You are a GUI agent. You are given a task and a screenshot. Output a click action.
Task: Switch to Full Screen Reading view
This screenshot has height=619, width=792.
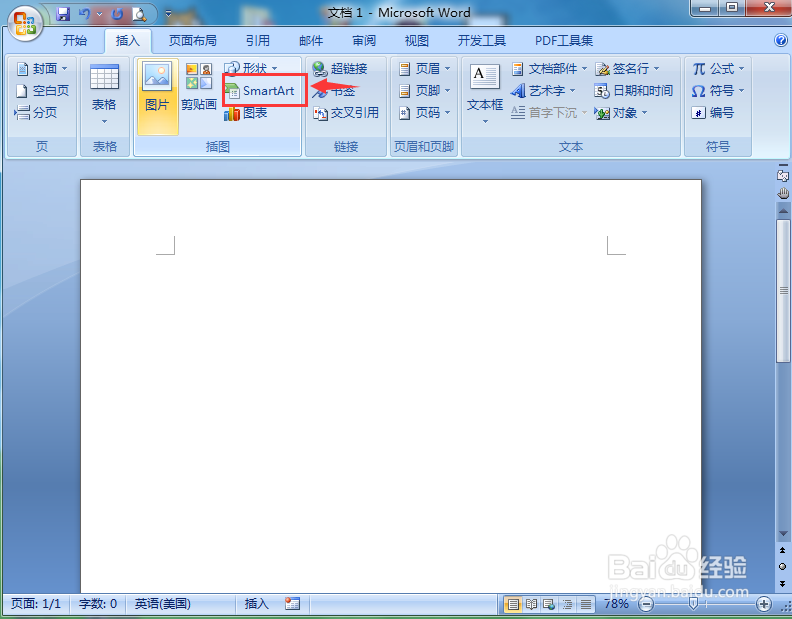tap(531, 604)
